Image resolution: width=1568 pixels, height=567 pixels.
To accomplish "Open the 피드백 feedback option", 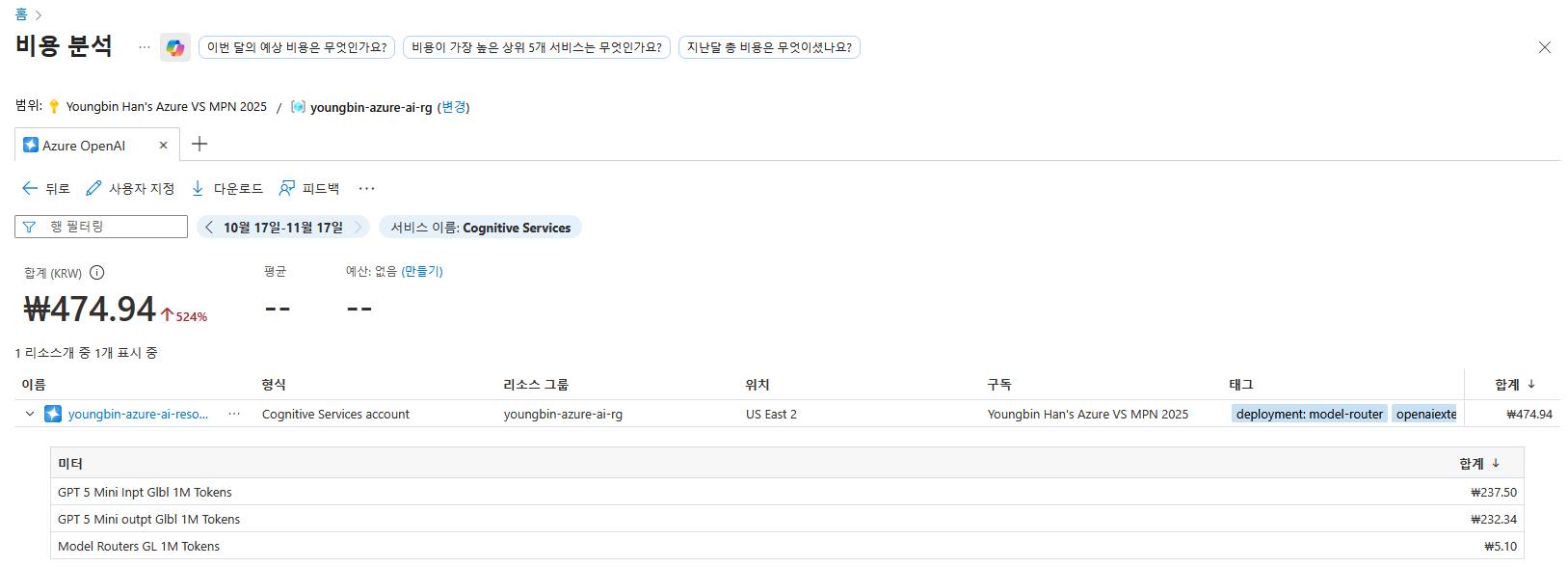I will (309, 189).
